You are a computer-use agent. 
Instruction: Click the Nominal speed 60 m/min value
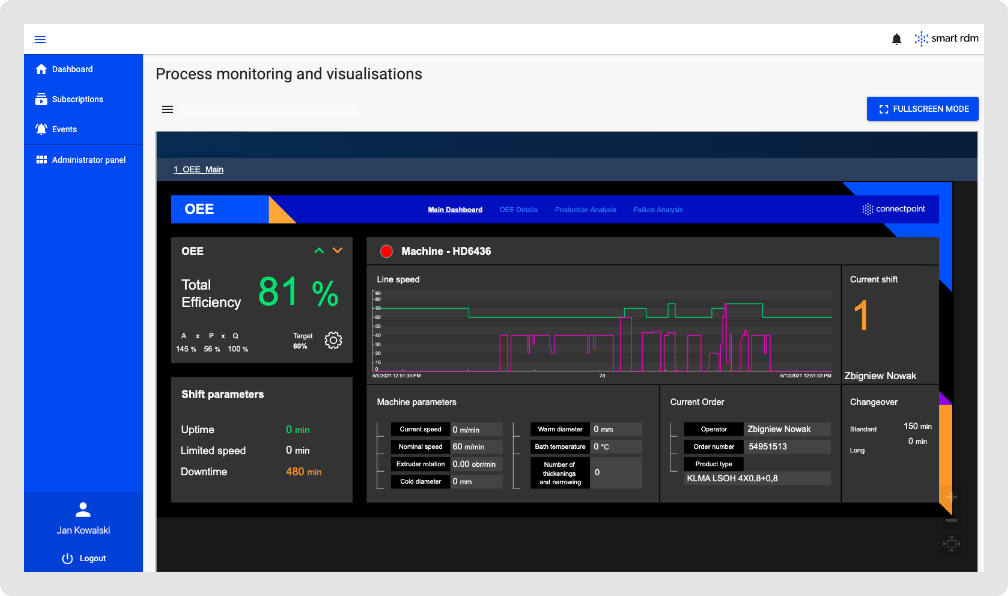(x=476, y=446)
